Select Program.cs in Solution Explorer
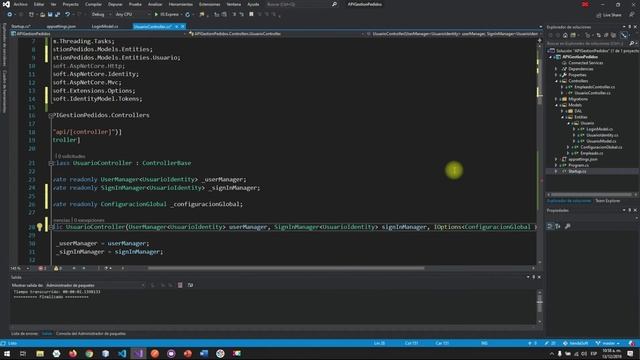This screenshot has width=640, height=360. 578,165
